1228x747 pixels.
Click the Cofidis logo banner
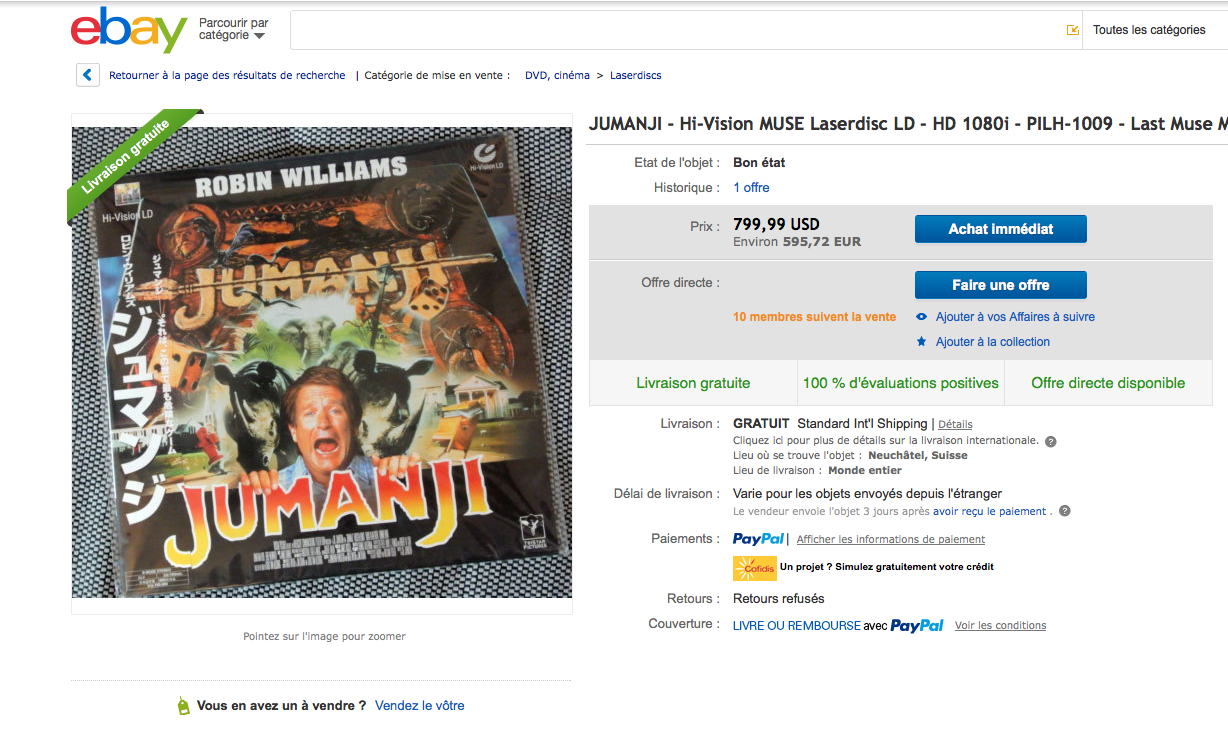click(755, 567)
